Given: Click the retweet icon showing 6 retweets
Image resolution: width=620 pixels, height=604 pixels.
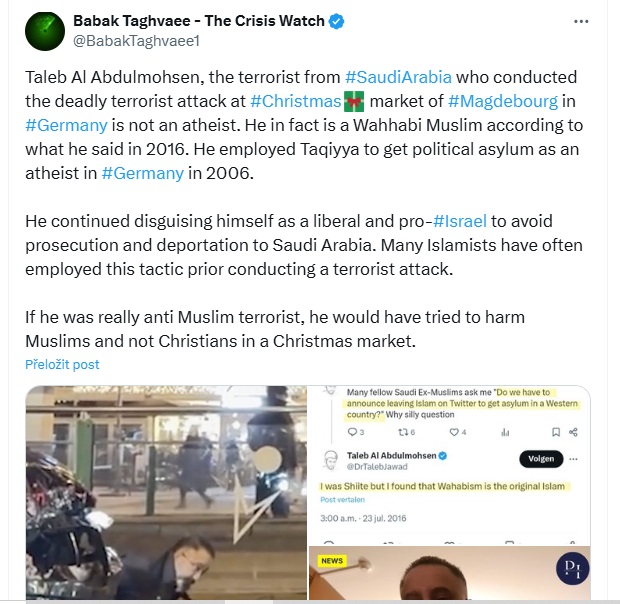Looking at the screenshot, I should (x=403, y=432).
